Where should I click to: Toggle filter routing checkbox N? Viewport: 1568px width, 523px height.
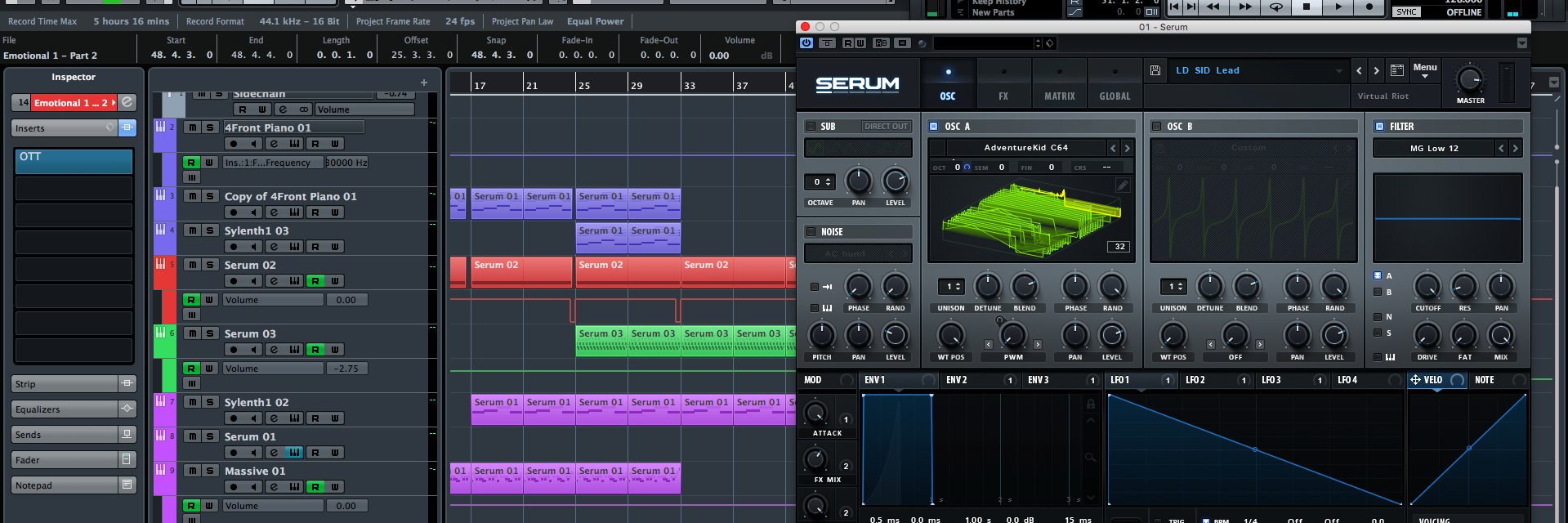(1378, 316)
